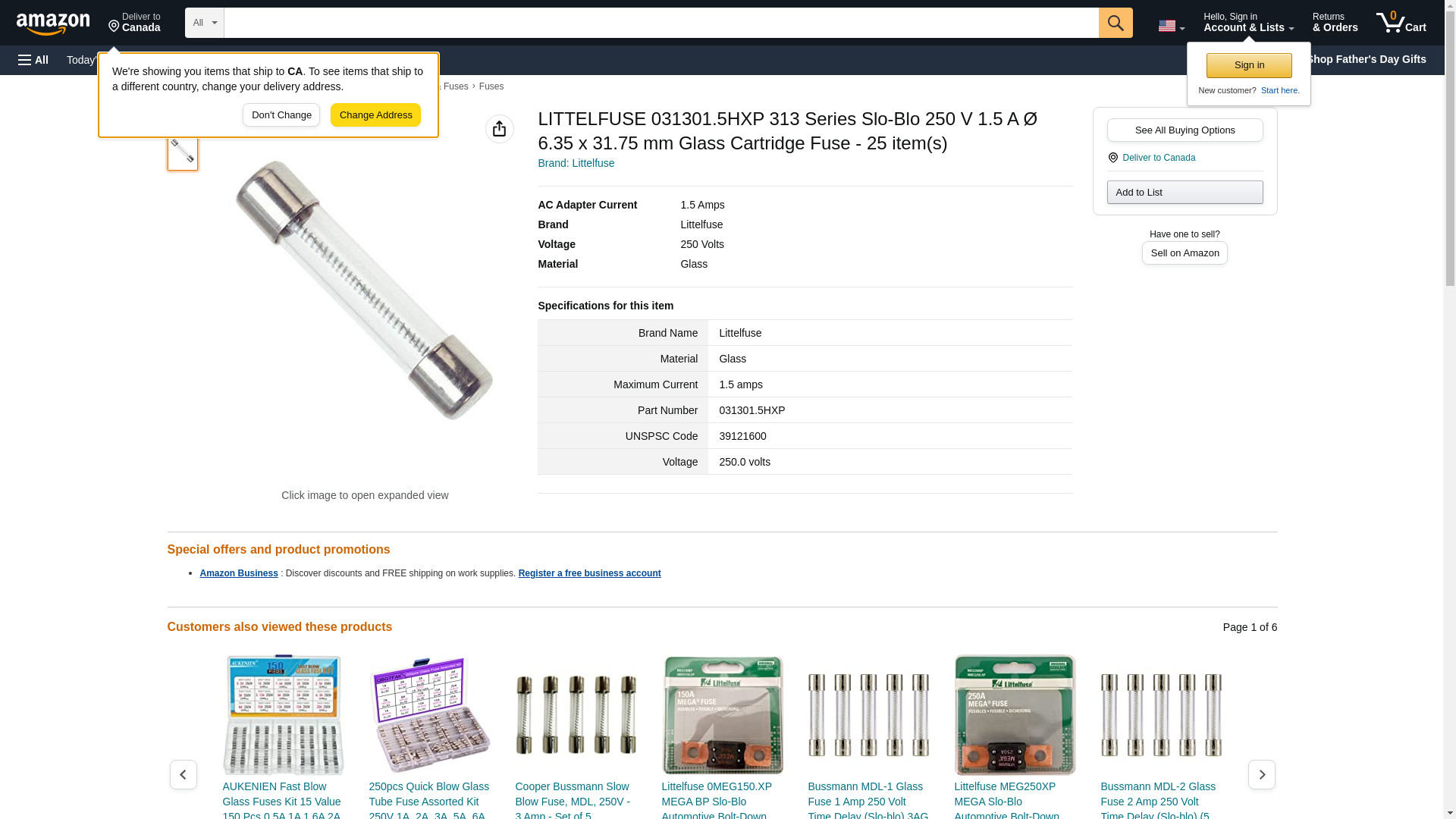
Task: Open the All hamburger menu
Action: 33,60
